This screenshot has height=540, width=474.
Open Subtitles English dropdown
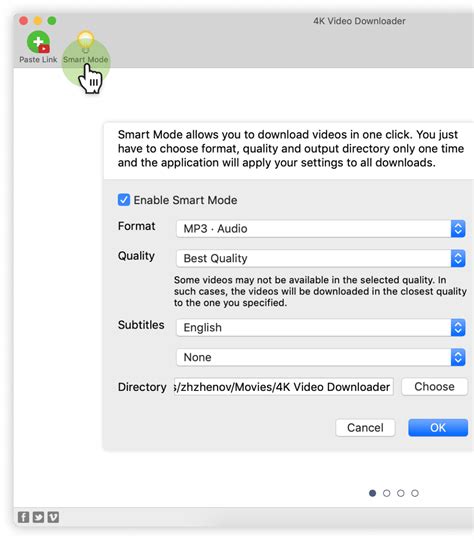pyautogui.click(x=321, y=328)
